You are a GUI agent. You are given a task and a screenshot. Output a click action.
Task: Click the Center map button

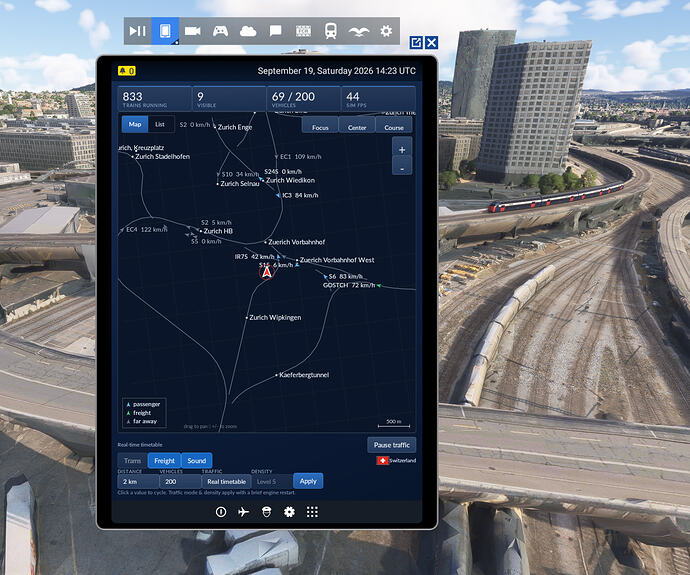click(x=357, y=126)
